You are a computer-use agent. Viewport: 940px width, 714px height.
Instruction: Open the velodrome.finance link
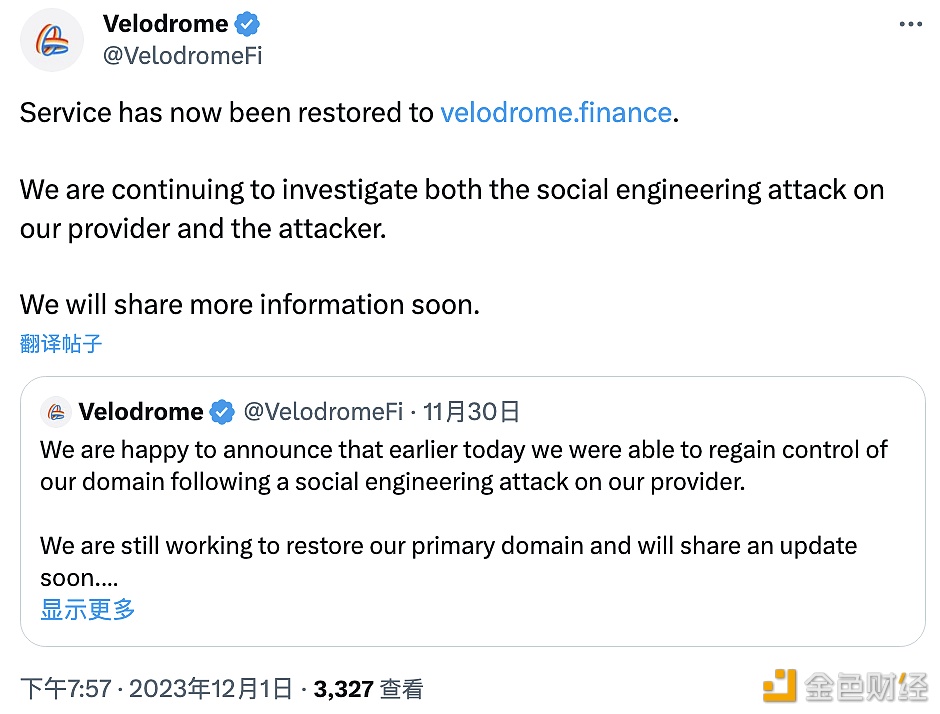click(556, 113)
